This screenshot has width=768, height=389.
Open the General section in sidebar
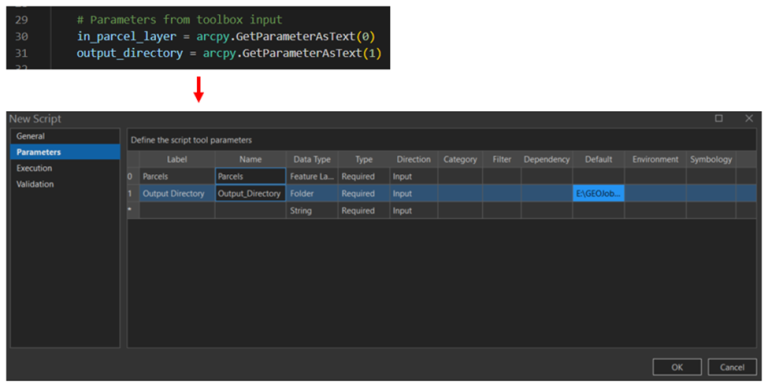pyautogui.click(x=65, y=136)
